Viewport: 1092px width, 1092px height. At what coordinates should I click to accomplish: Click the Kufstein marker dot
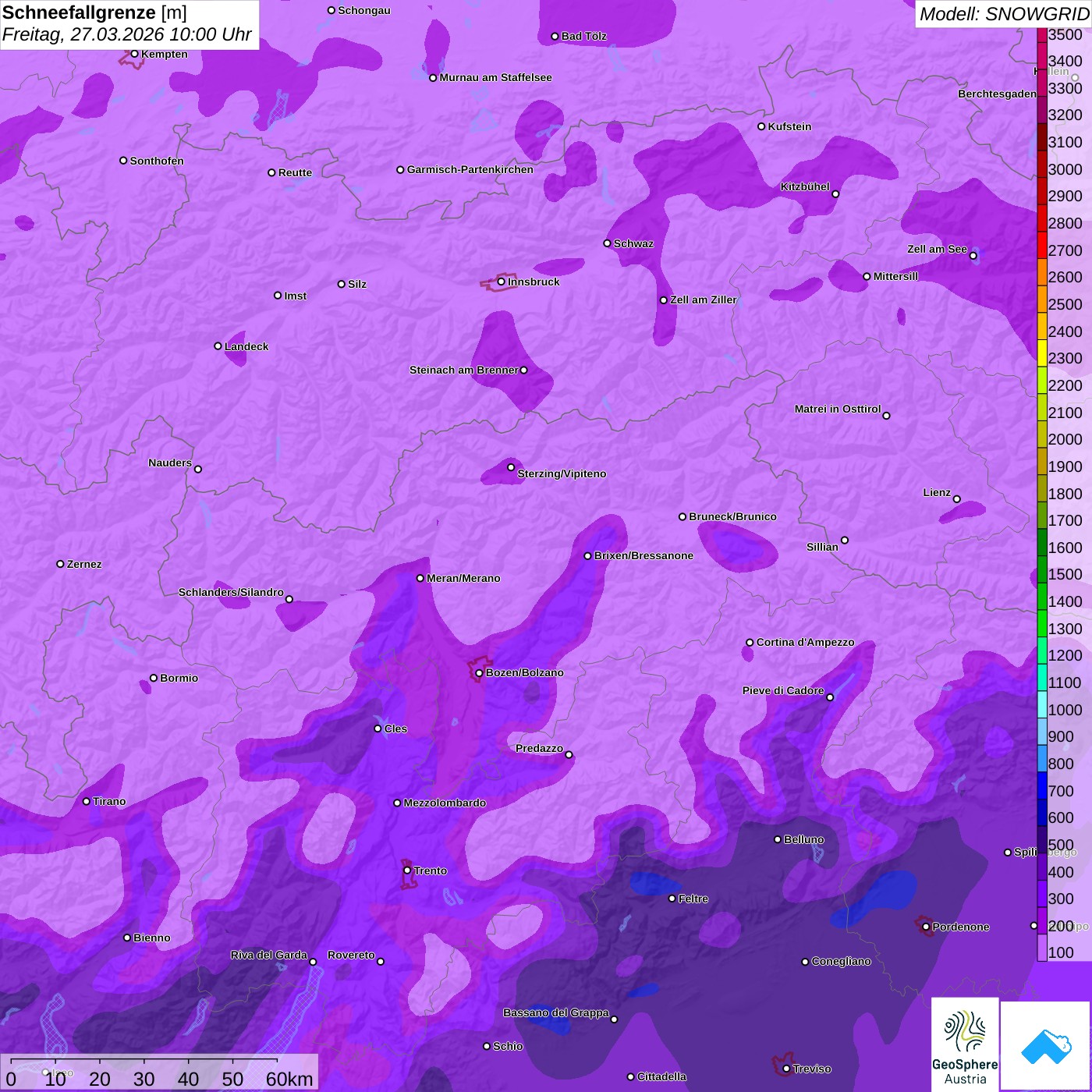tap(761, 126)
